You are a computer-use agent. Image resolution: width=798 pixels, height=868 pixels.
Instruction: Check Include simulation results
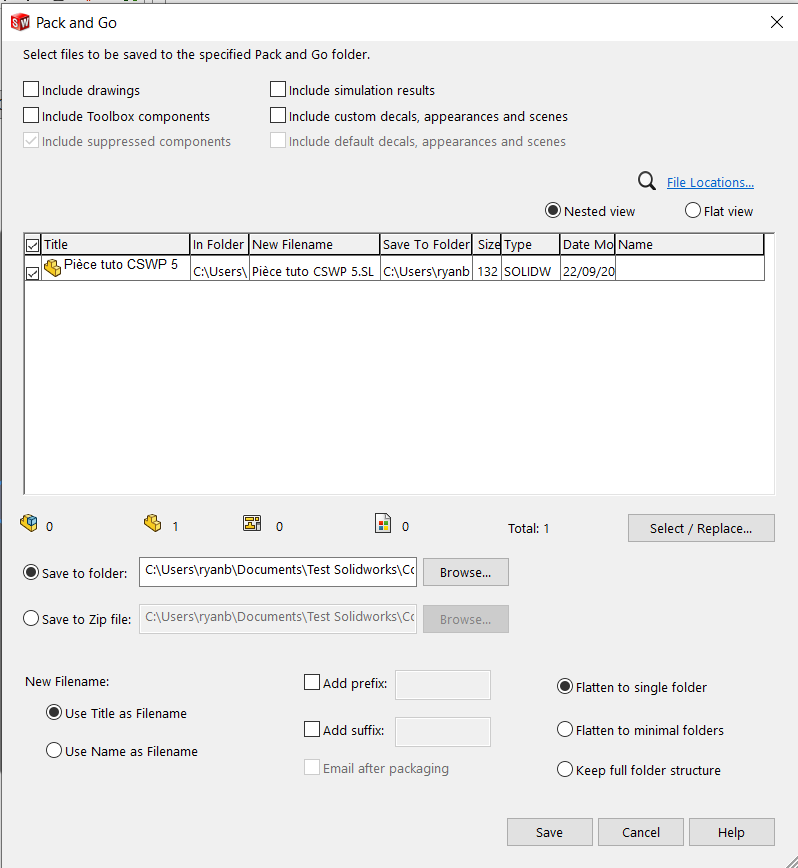click(x=279, y=90)
